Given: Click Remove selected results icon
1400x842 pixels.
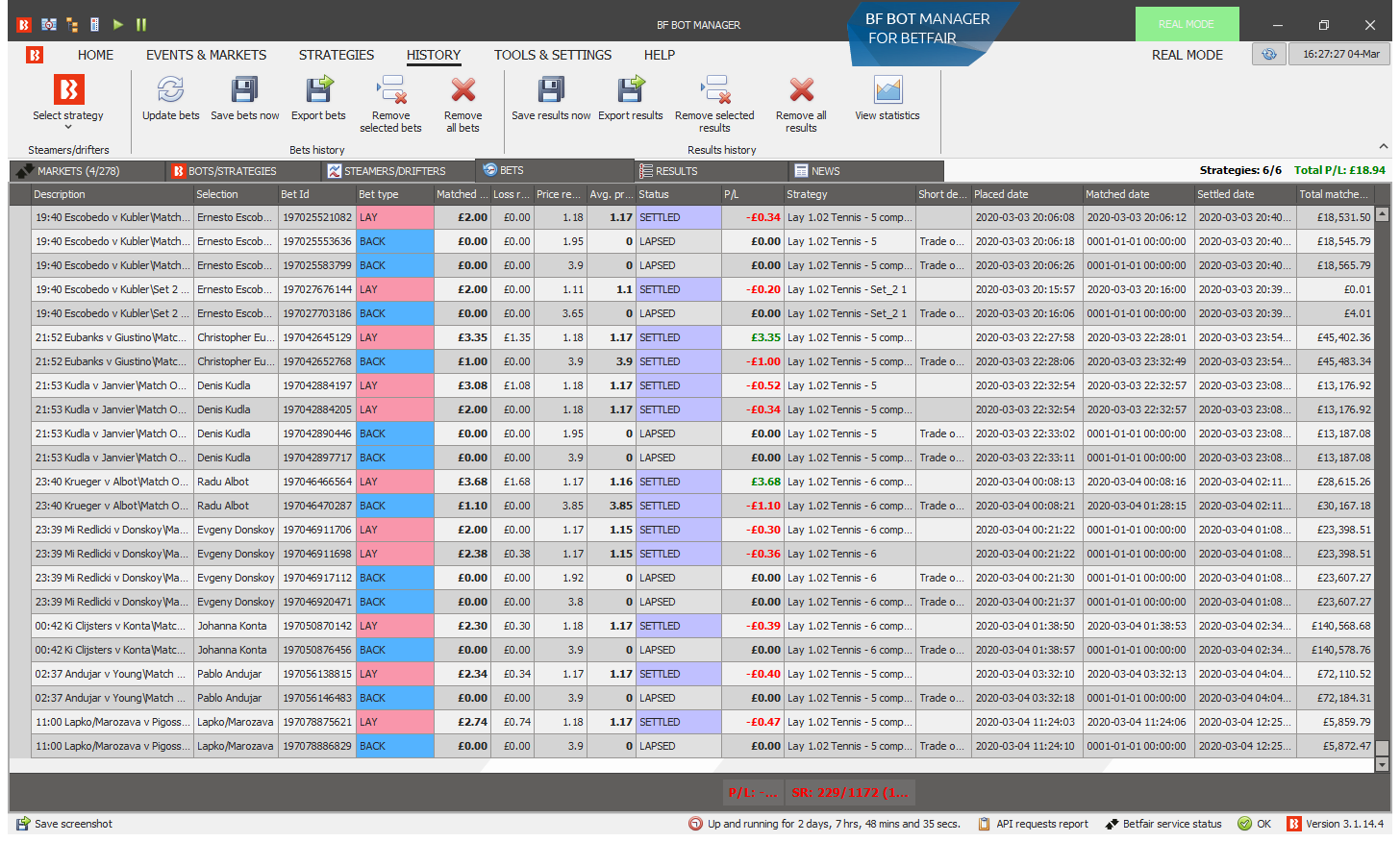Looking at the screenshot, I should 714,90.
